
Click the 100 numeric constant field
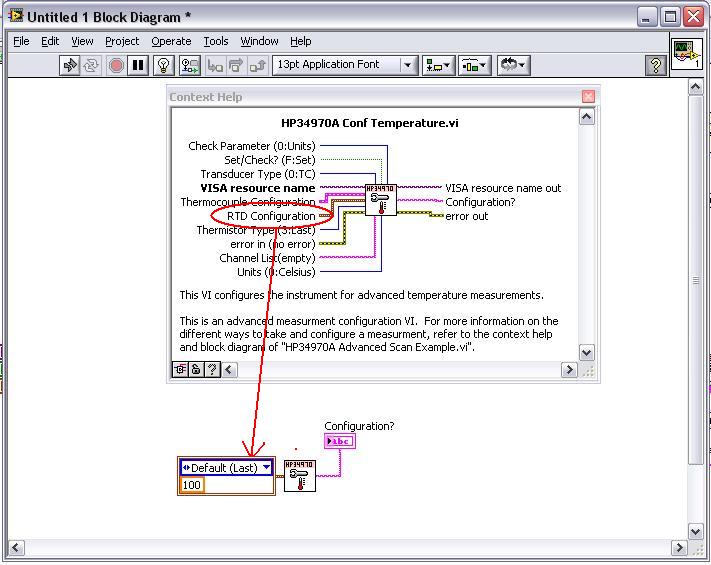(x=192, y=485)
